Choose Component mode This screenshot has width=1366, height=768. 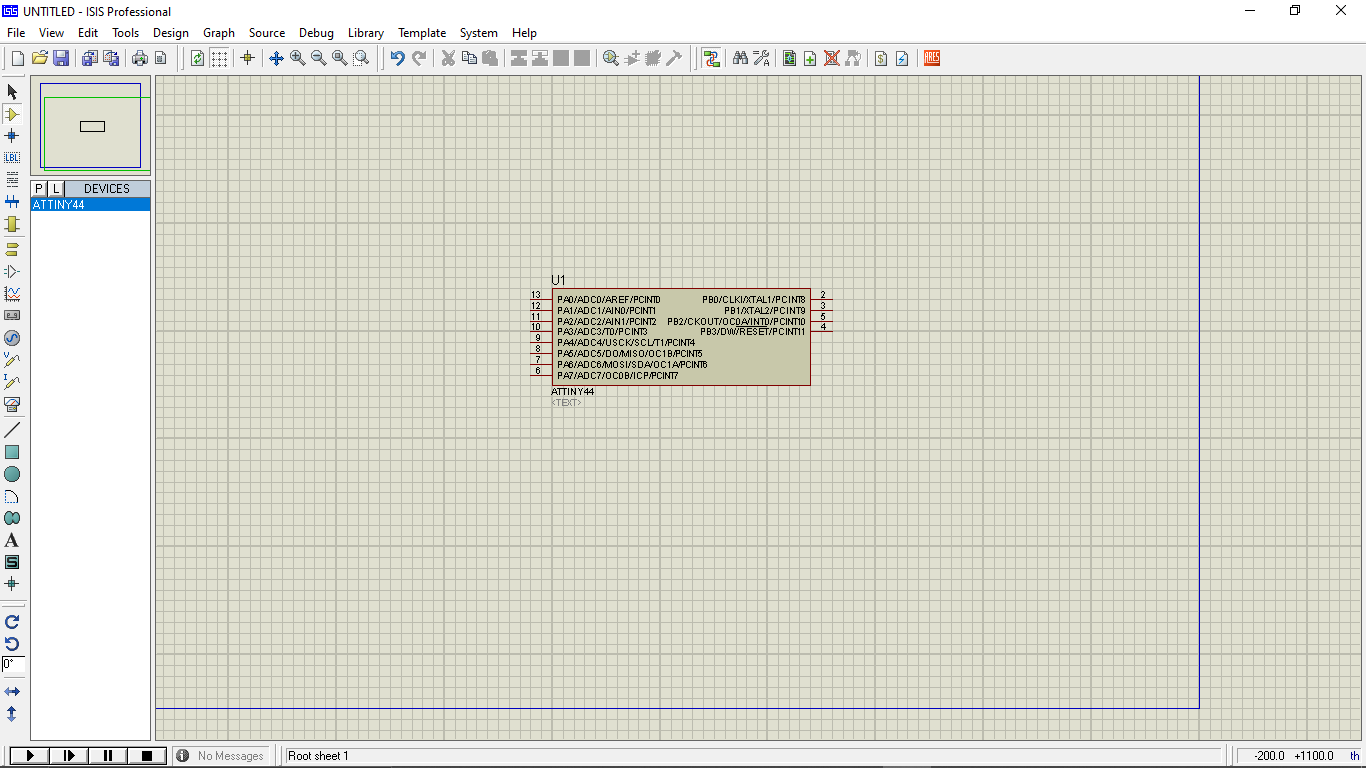tap(12, 114)
